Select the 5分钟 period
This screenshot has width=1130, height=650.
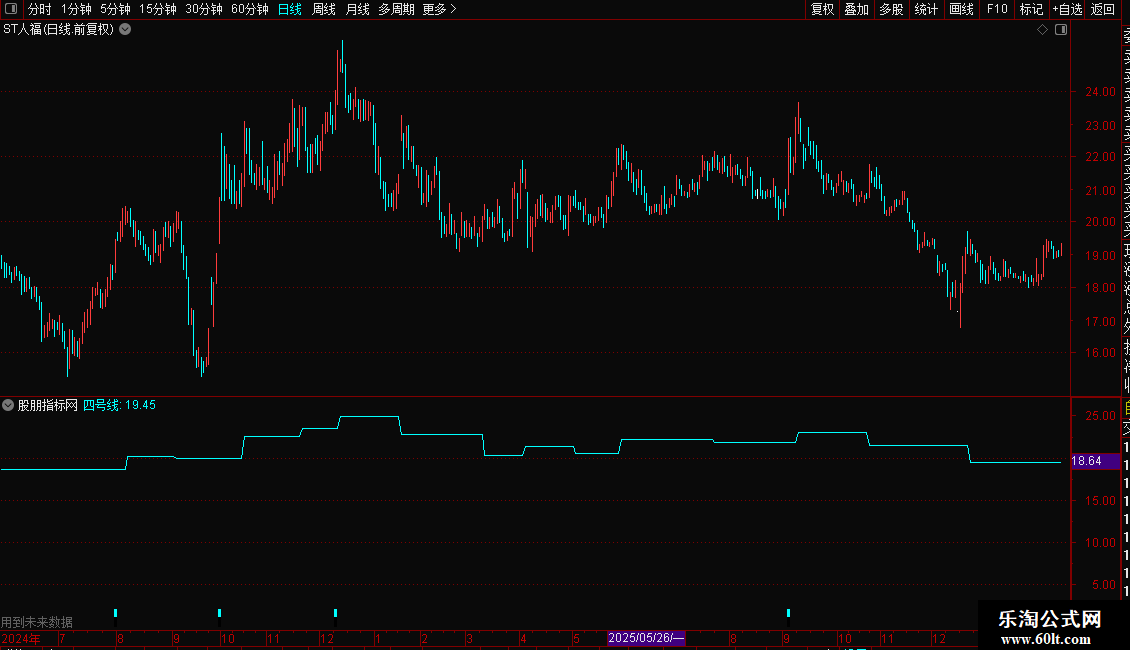click(x=115, y=9)
